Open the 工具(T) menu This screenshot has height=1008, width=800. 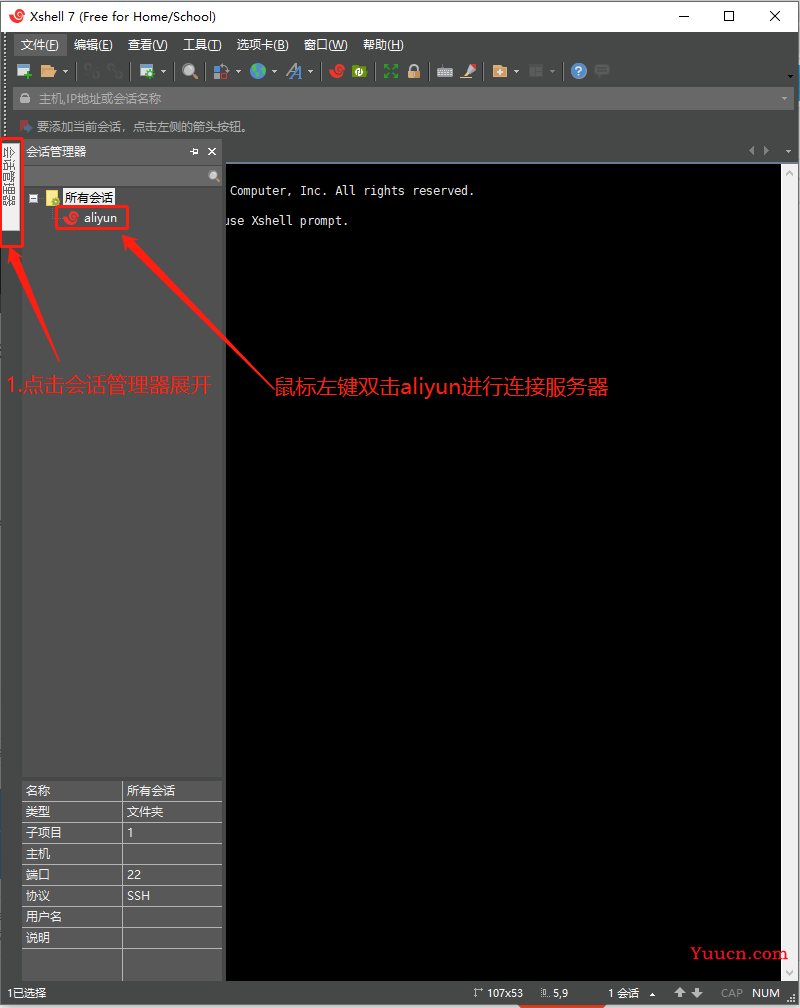[202, 44]
